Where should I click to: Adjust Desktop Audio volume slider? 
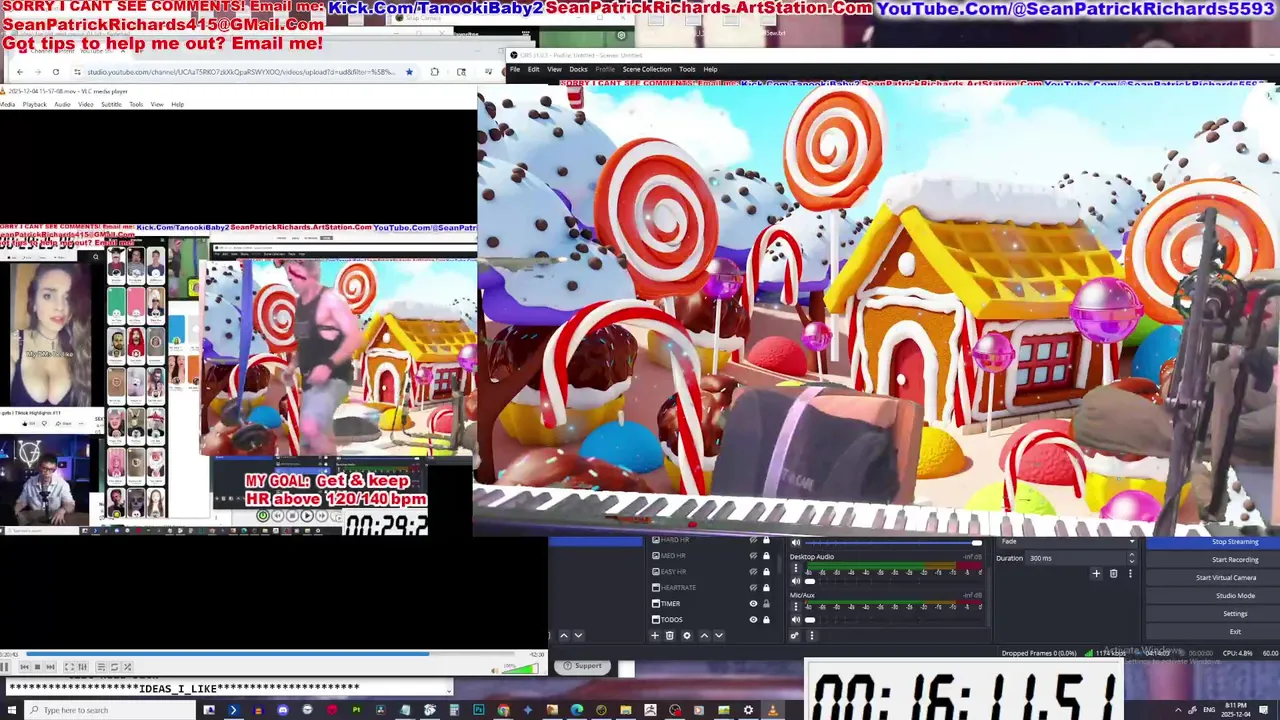click(893, 581)
